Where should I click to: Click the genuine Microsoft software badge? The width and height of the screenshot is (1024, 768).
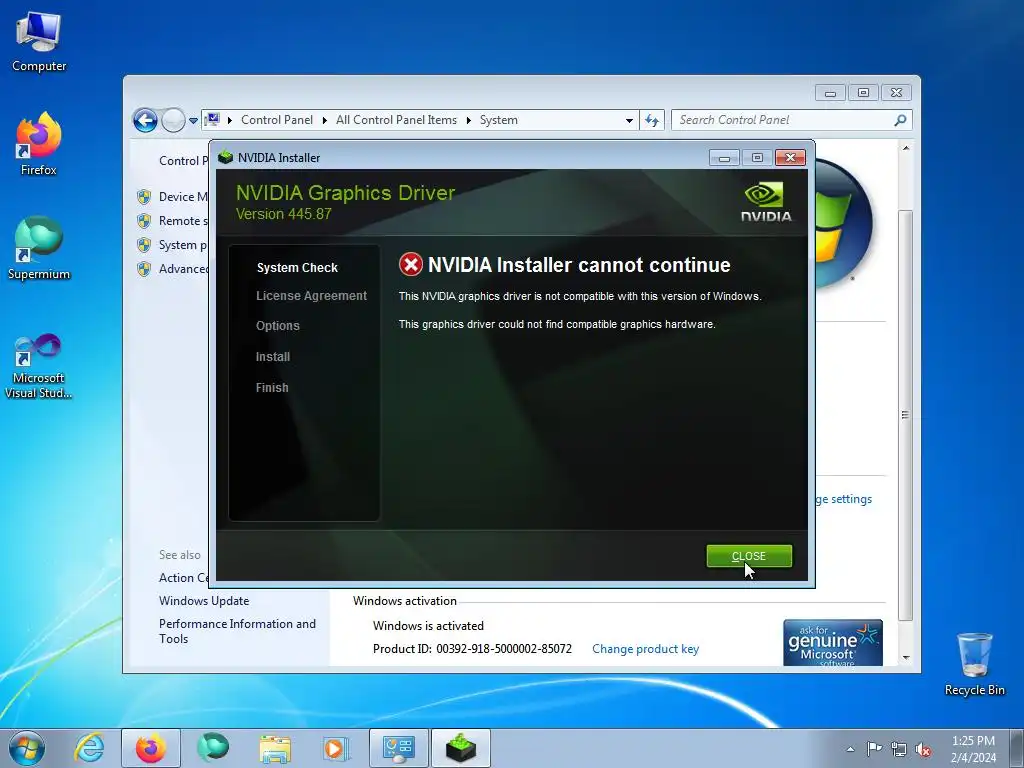coord(833,643)
